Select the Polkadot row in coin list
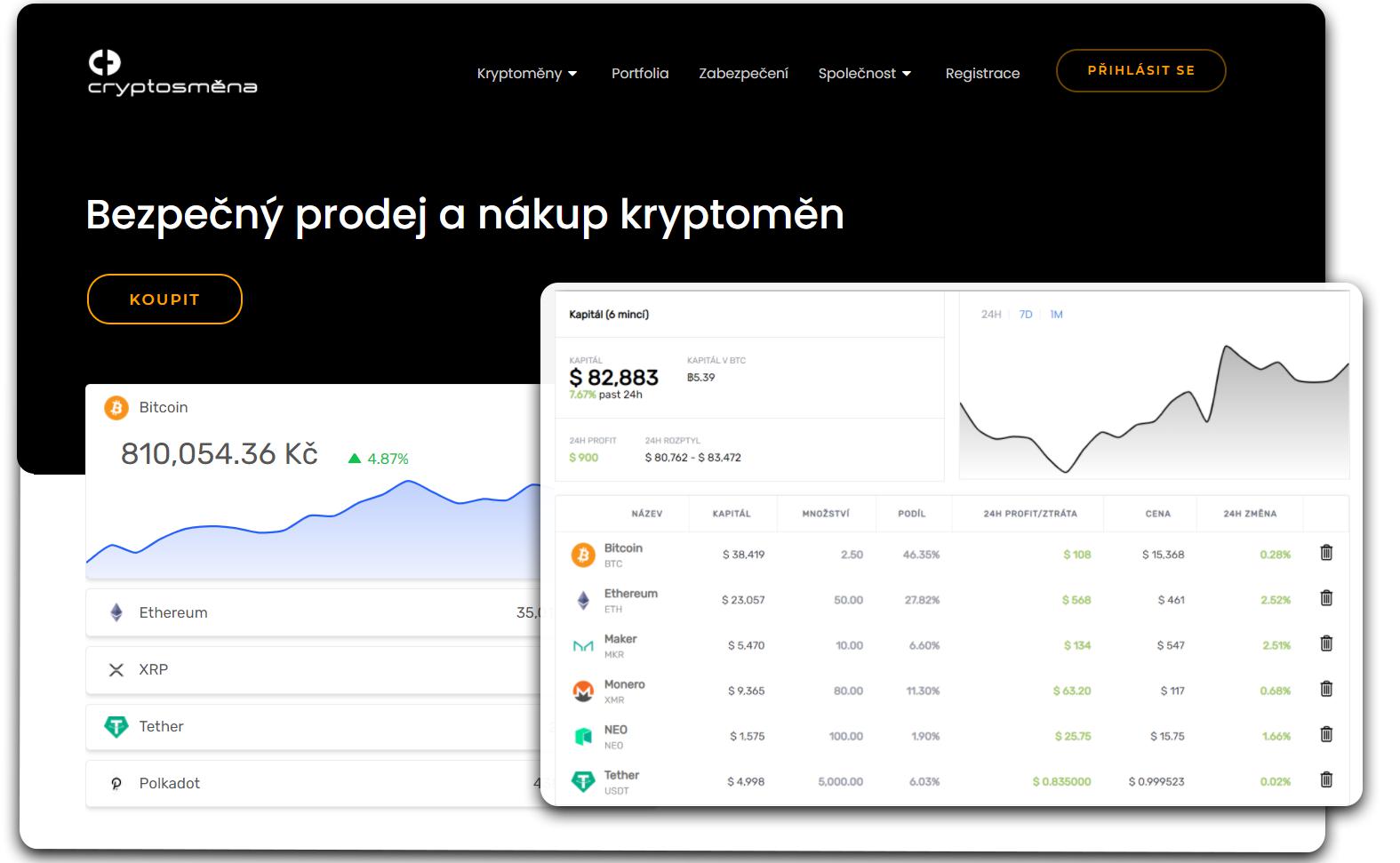This screenshot has width=1400, height=863. tap(314, 783)
